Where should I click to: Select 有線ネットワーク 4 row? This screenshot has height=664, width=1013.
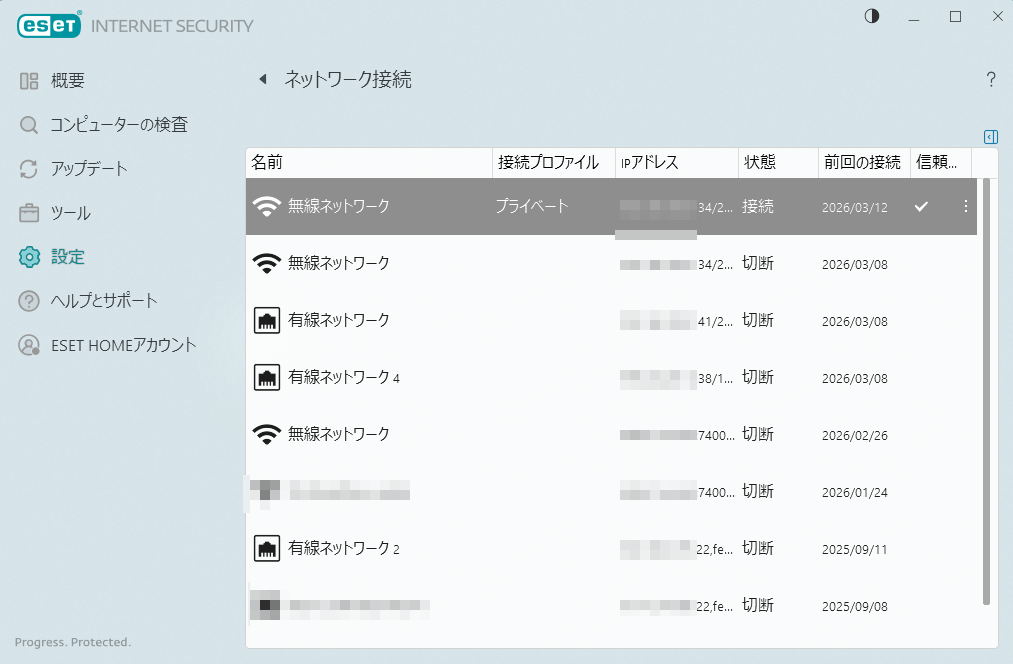tap(344, 377)
